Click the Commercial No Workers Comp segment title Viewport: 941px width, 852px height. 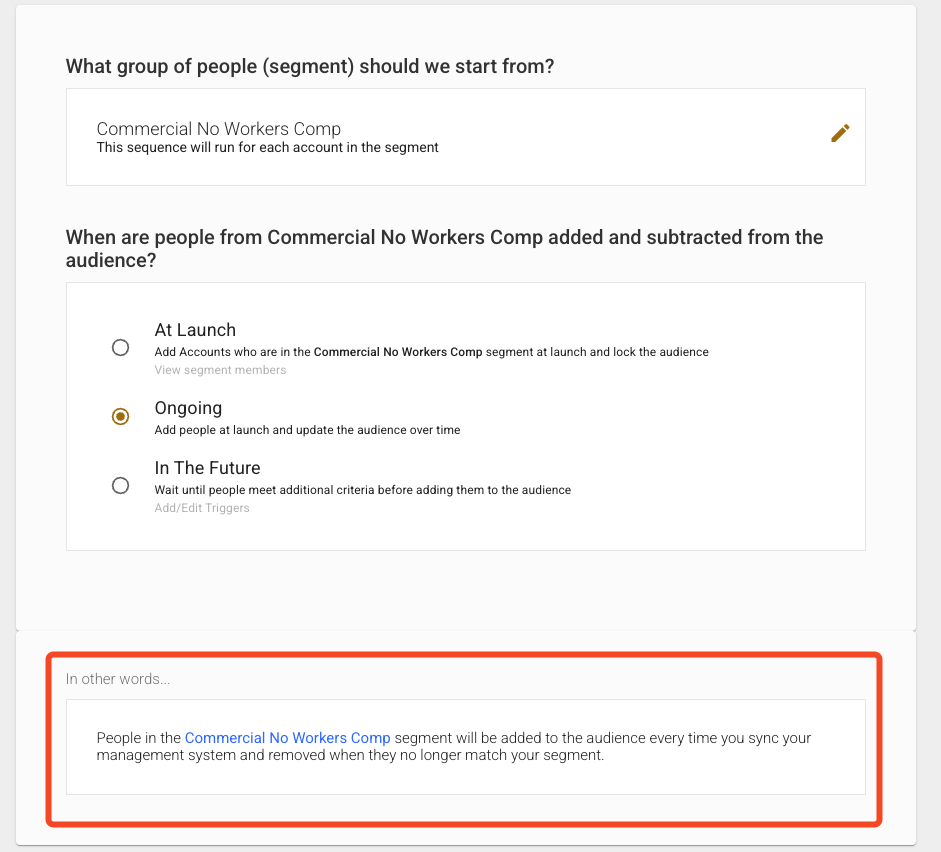[218, 129]
